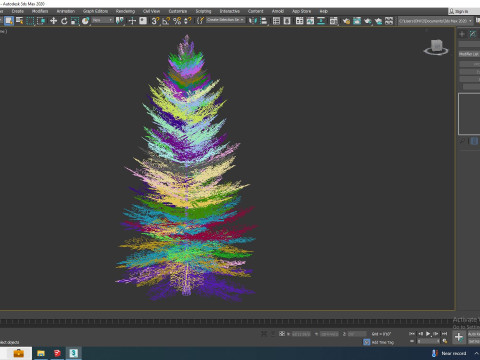Click Add Time Tag
480x360 pixels.
pos(383,342)
